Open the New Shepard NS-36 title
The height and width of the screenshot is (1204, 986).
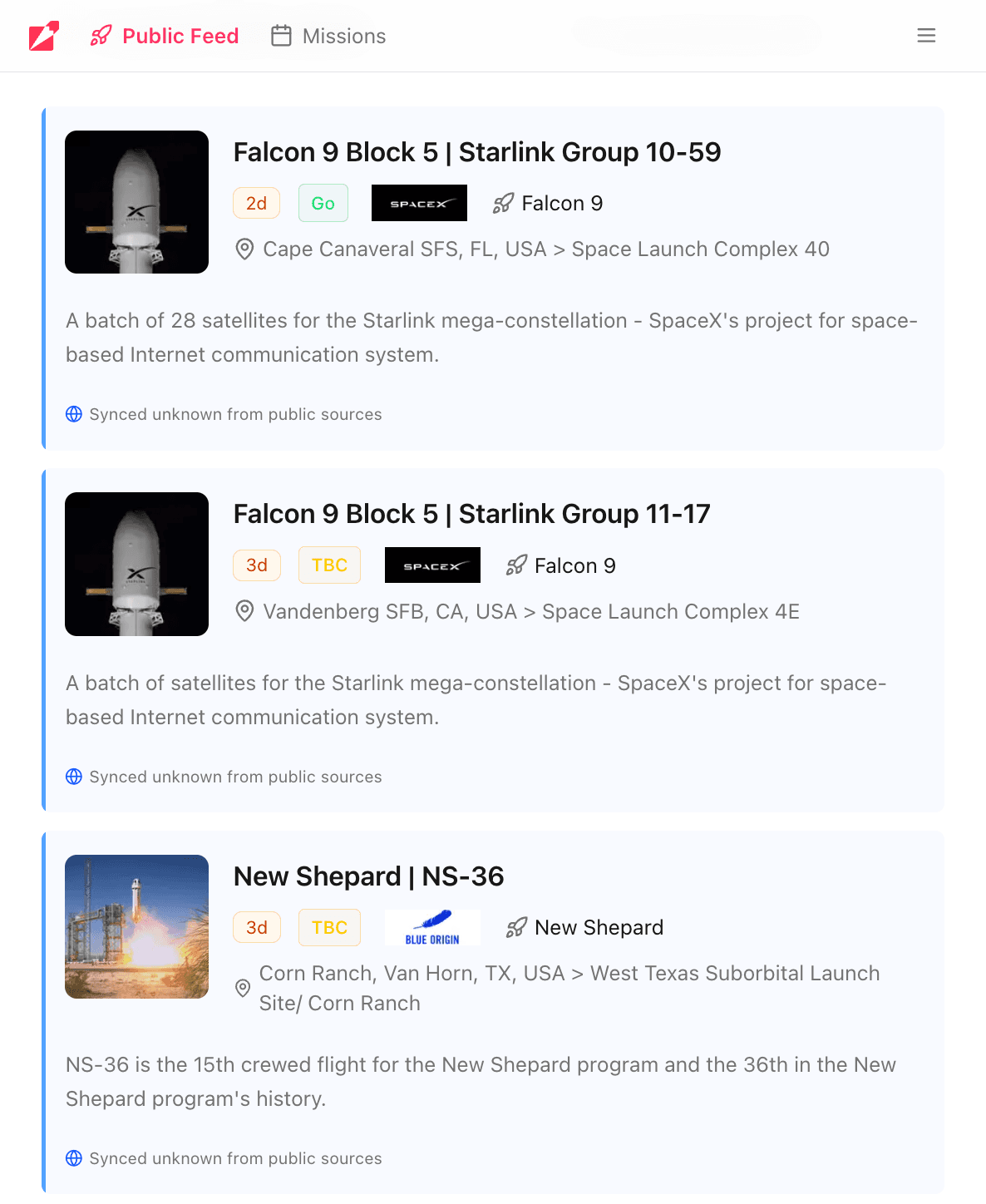point(368,876)
